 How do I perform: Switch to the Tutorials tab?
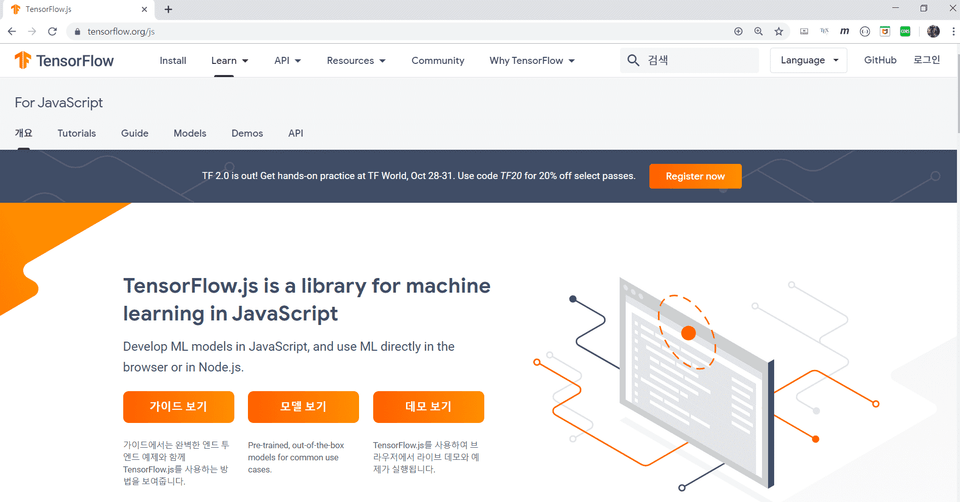77,133
